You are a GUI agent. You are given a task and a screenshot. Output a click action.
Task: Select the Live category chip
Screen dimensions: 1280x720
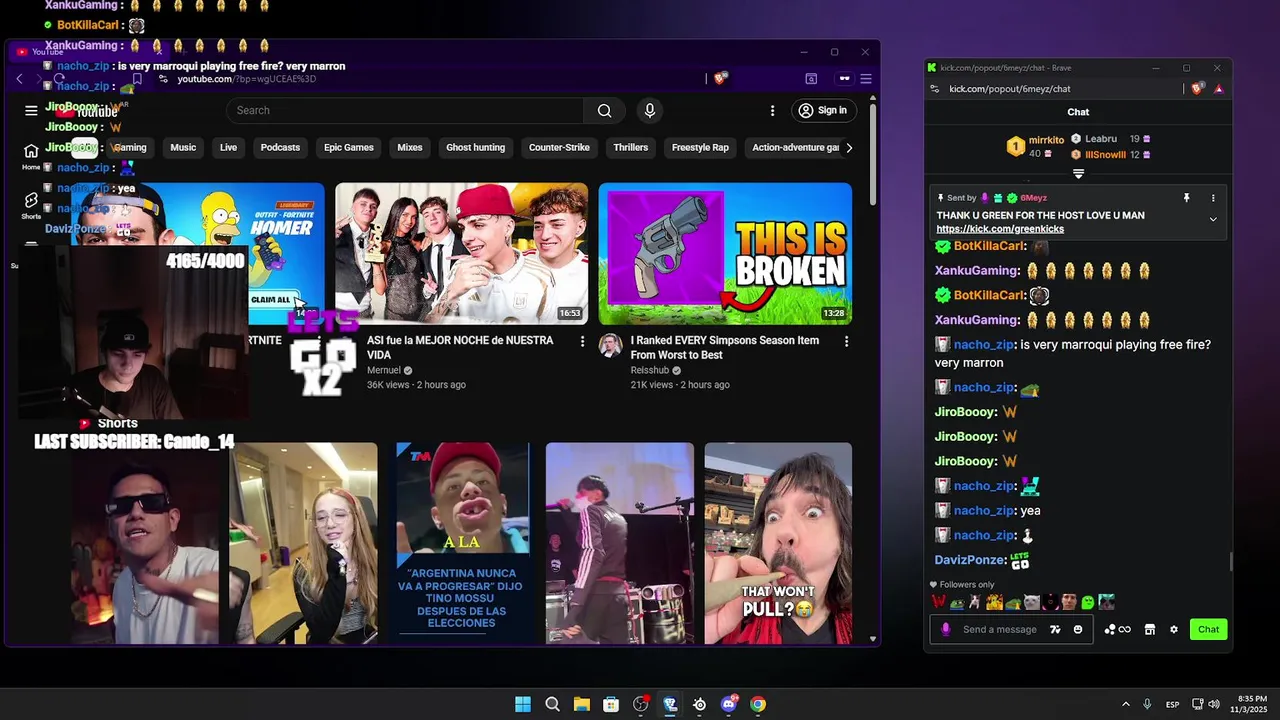point(228,147)
